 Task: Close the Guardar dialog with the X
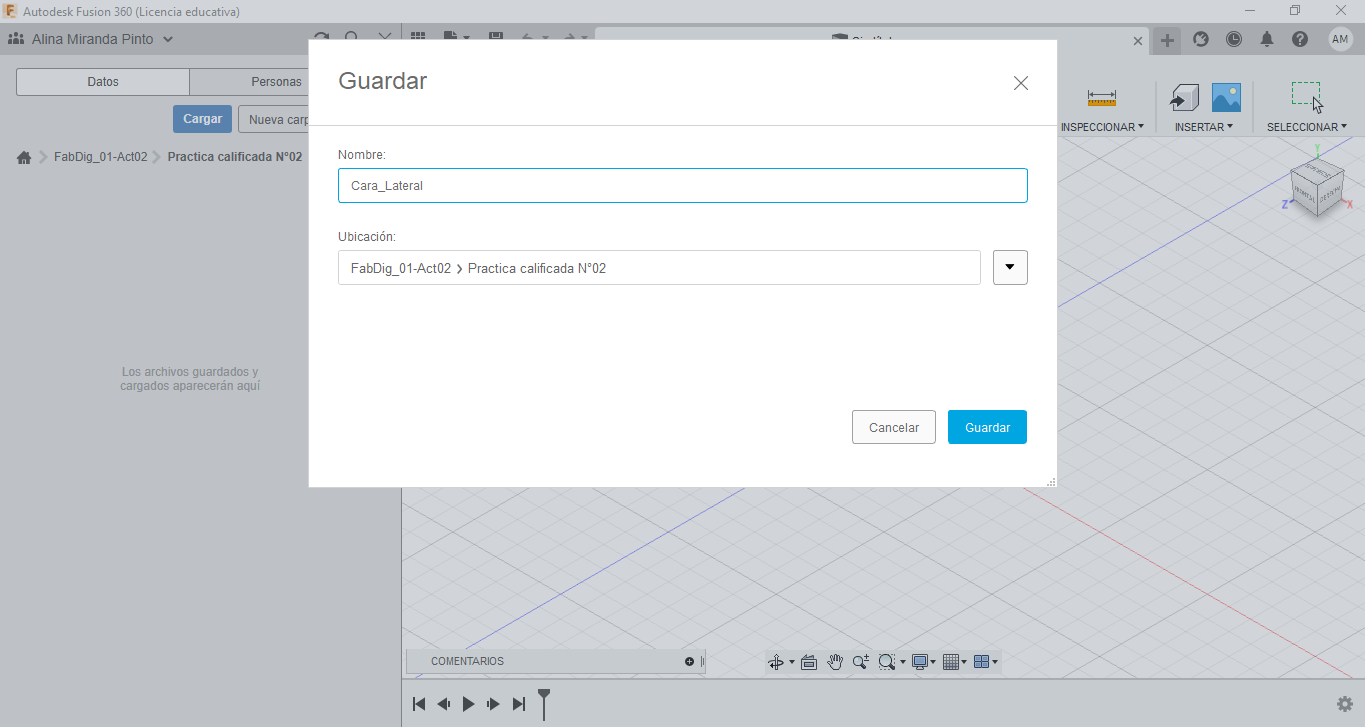coord(1021,83)
